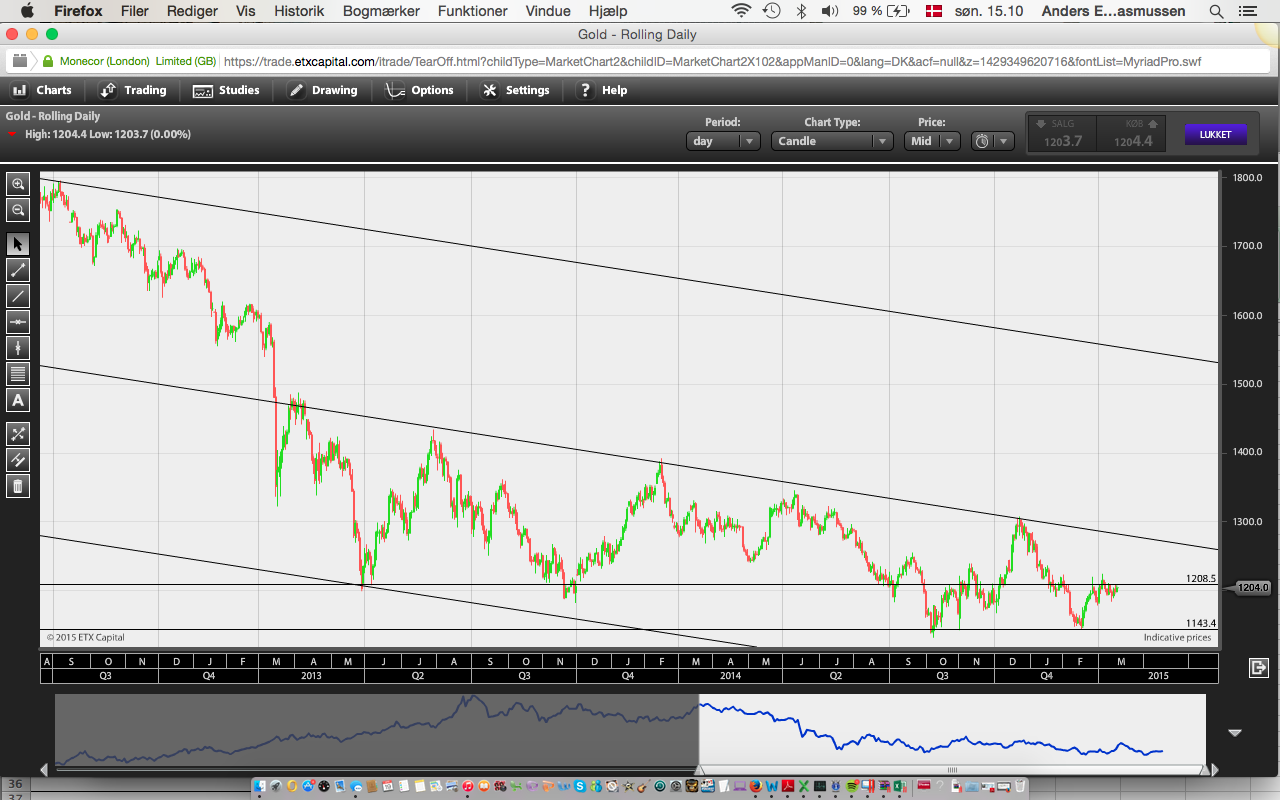Pick the vertical line drawing tool
This screenshot has height=800, width=1280.
pyautogui.click(x=18, y=348)
